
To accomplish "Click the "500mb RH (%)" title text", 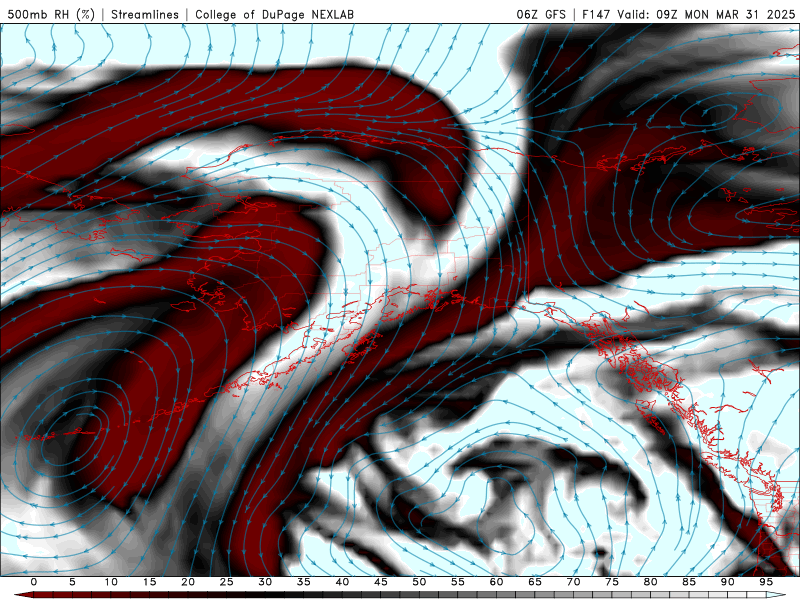I will pyautogui.click(x=51, y=14).
